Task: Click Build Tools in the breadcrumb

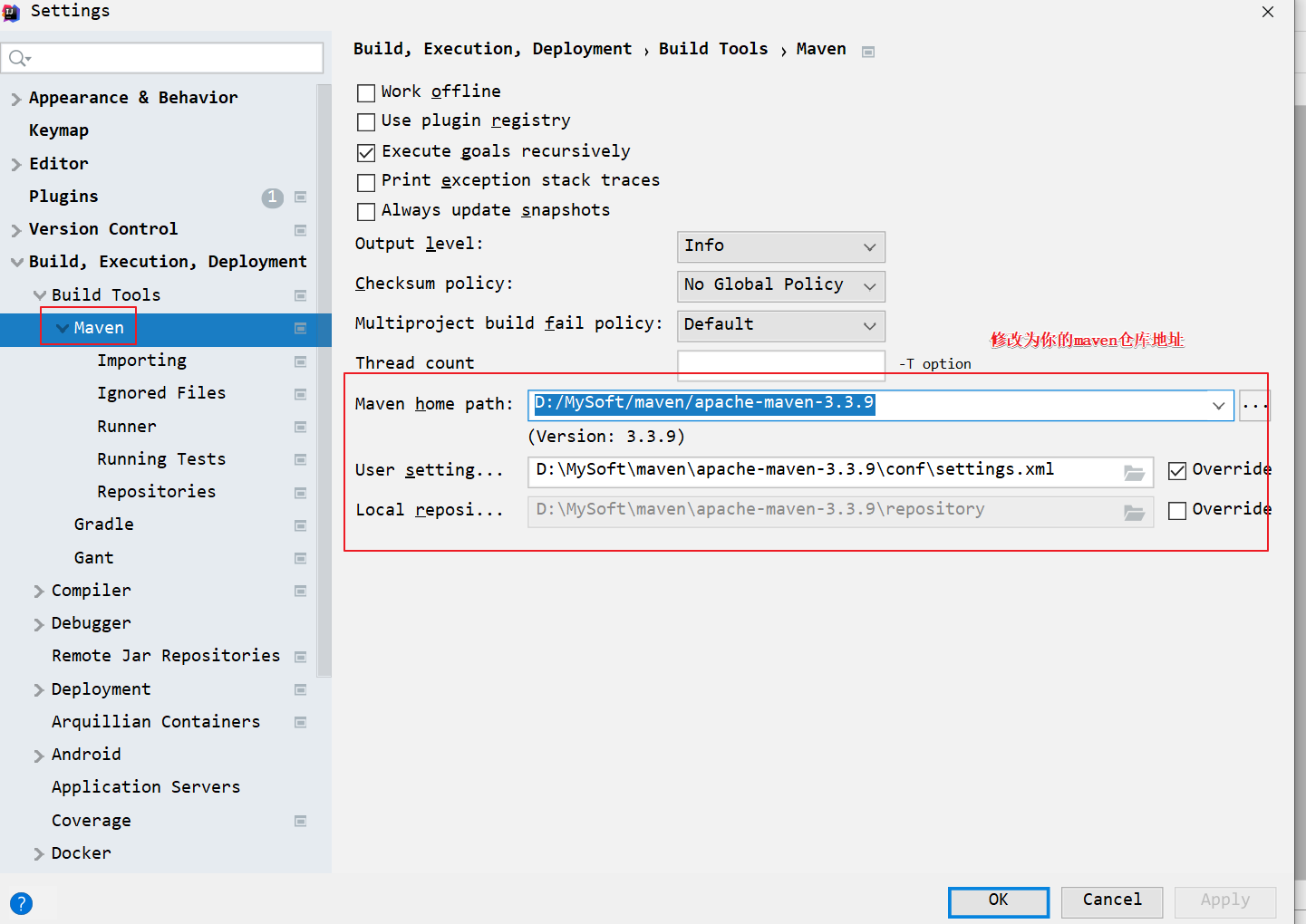Action: pos(713,49)
